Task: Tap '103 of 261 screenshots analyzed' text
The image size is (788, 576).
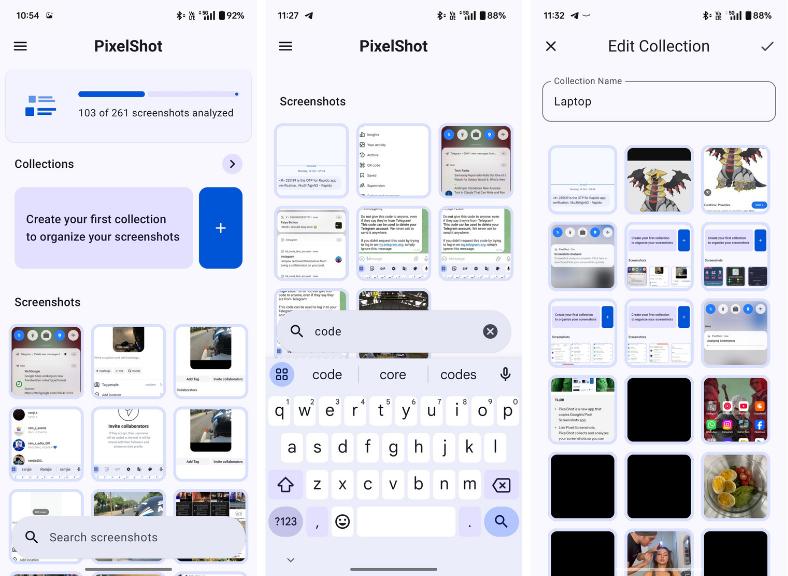Action: point(156,113)
